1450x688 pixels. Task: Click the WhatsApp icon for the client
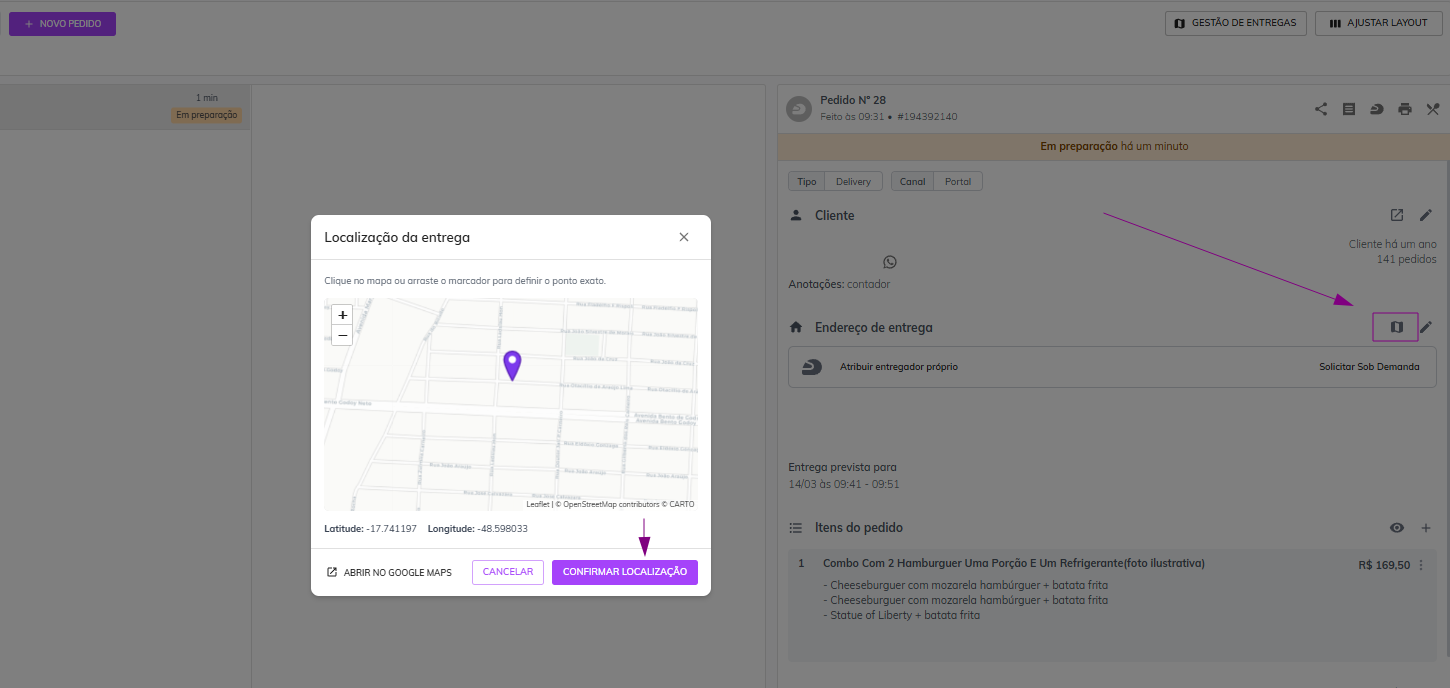(890, 262)
